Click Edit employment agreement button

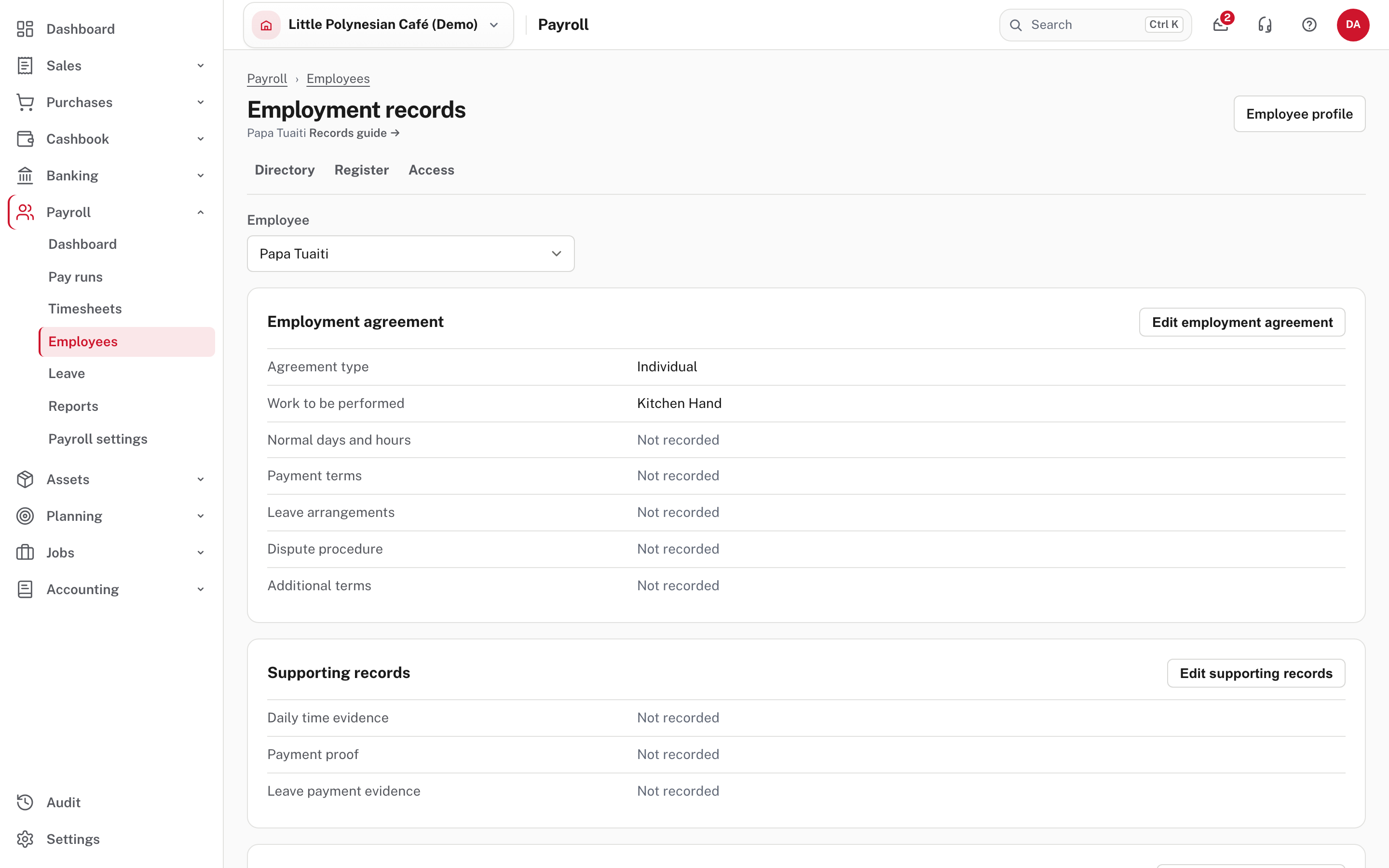[1242, 322]
